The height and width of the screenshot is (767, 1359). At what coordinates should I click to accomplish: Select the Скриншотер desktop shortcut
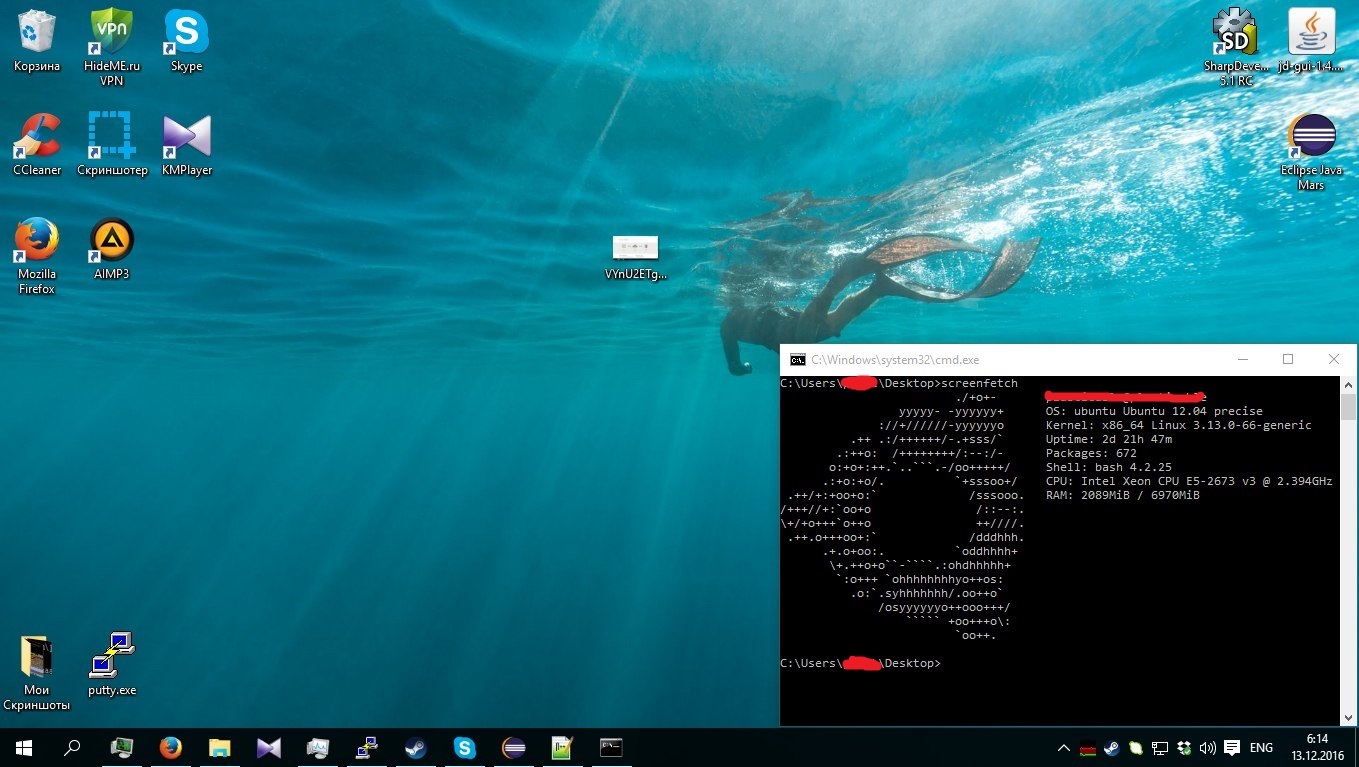point(112,145)
